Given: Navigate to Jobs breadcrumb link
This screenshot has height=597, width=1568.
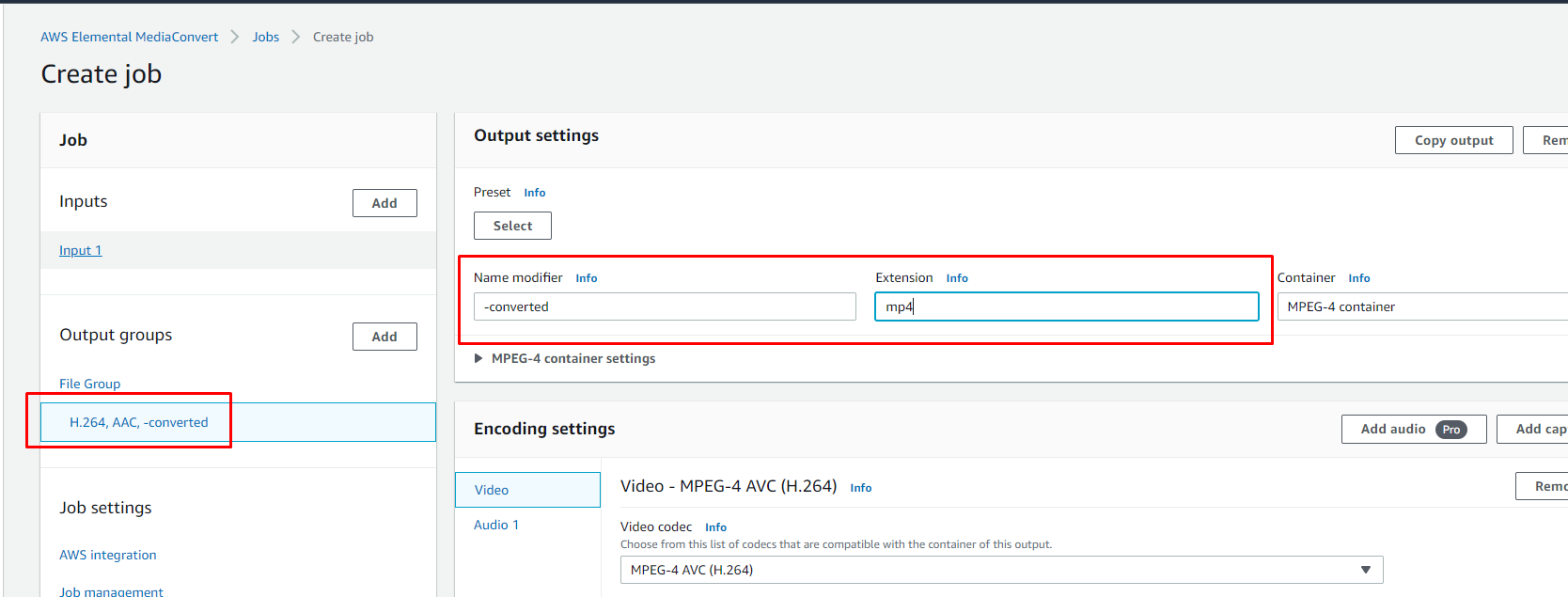Looking at the screenshot, I should (x=265, y=37).
